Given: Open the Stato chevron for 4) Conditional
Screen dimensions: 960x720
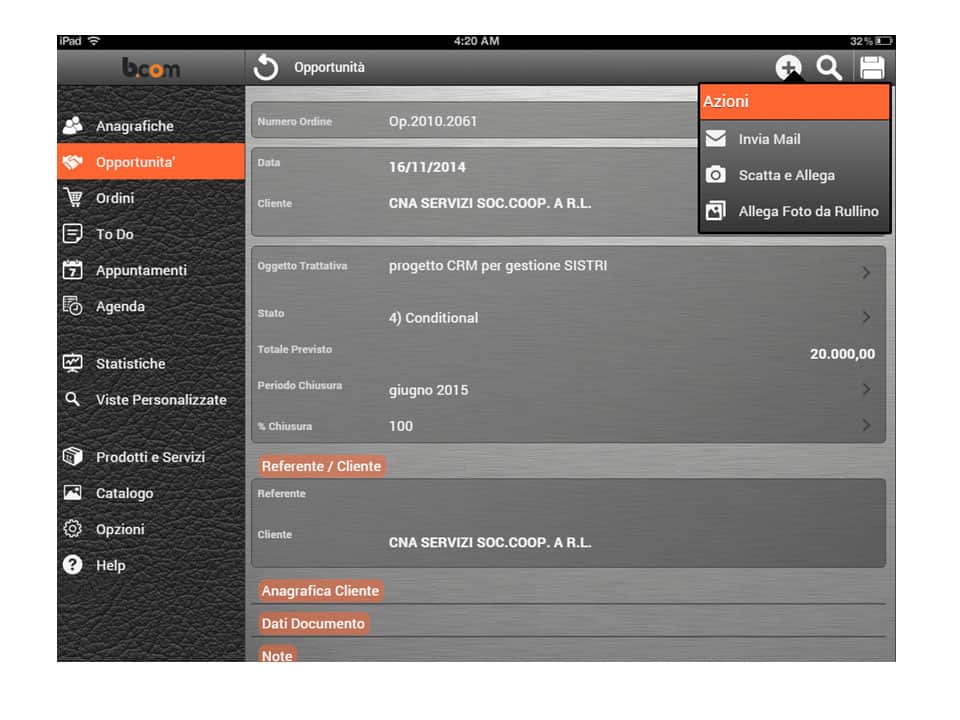Looking at the screenshot, I should coord(865,317).
